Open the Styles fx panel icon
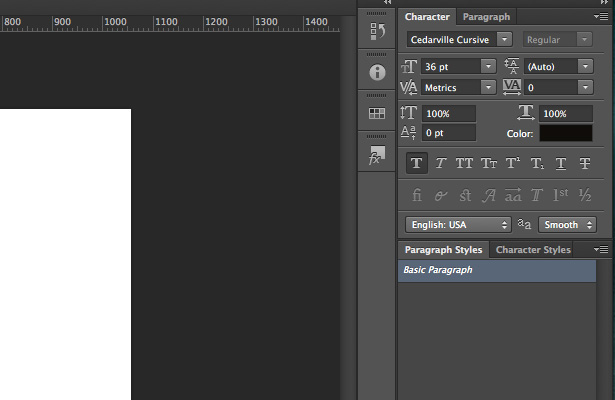 [377, 155]
